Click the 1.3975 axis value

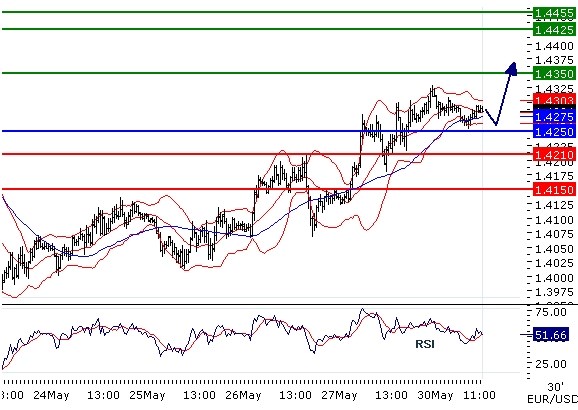(x=554, y=292)
